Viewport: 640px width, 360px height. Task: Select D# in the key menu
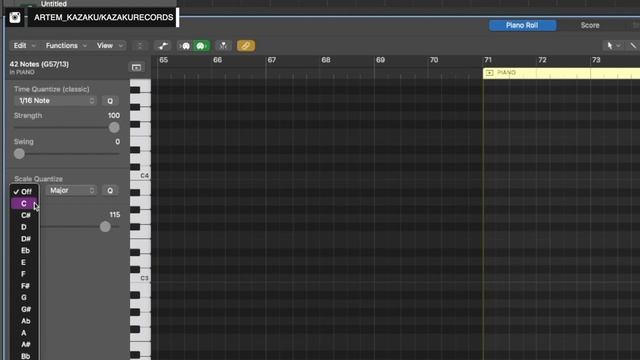pyautogui.click(x=24, y=239)
